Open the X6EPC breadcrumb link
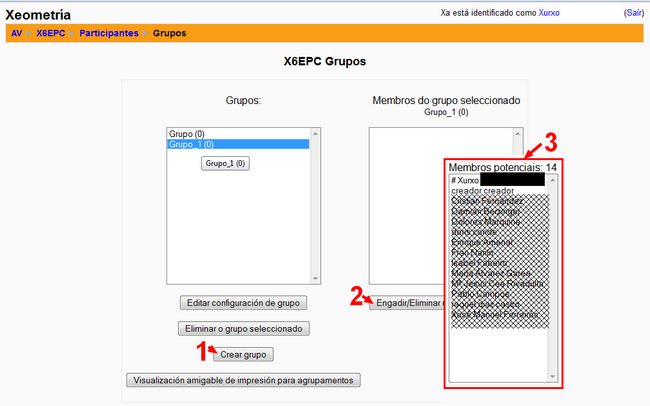Image resolution: width=650 pixels, height=406 pixels. click(x=50, y=33)
